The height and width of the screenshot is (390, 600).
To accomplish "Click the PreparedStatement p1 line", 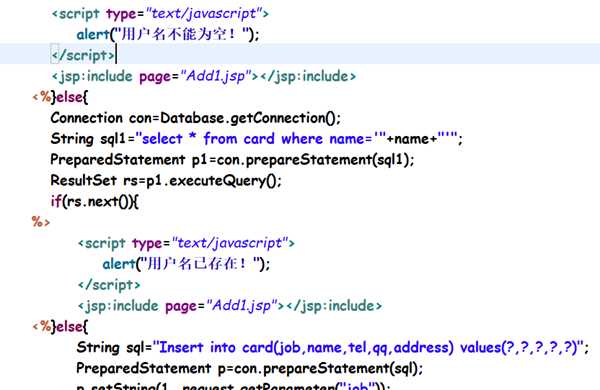I will pyautogui.click(x=232, y=160).
